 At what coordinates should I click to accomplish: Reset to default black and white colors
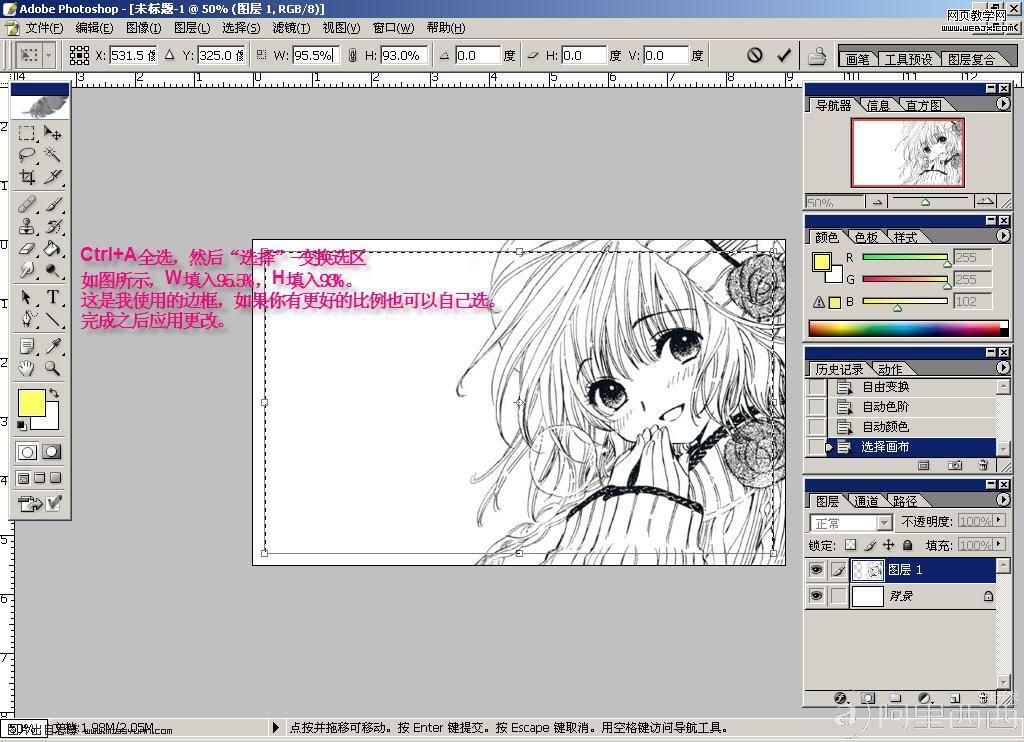pyautogui.click(x=22, y=425)
